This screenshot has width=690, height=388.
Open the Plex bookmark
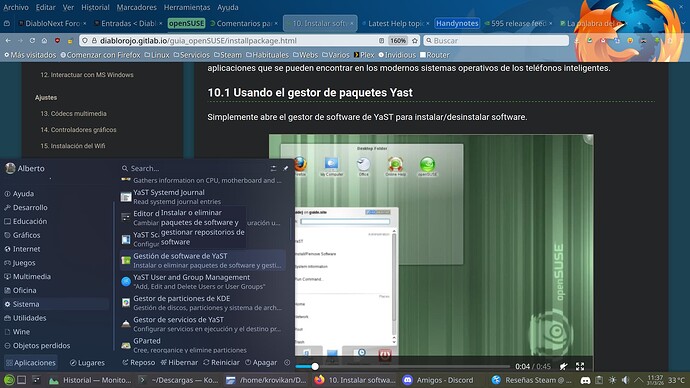click(x=364, y=55)
